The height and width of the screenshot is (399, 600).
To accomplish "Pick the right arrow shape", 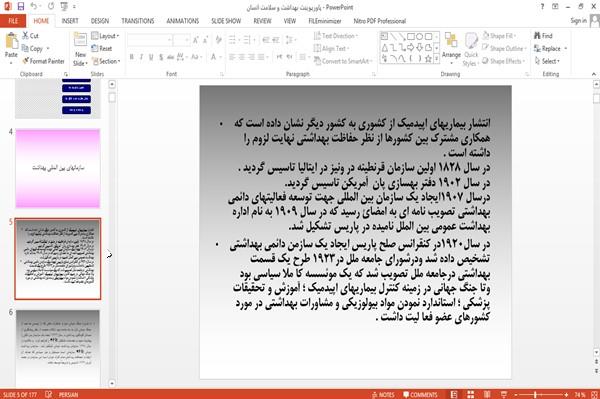I will 411,47.
